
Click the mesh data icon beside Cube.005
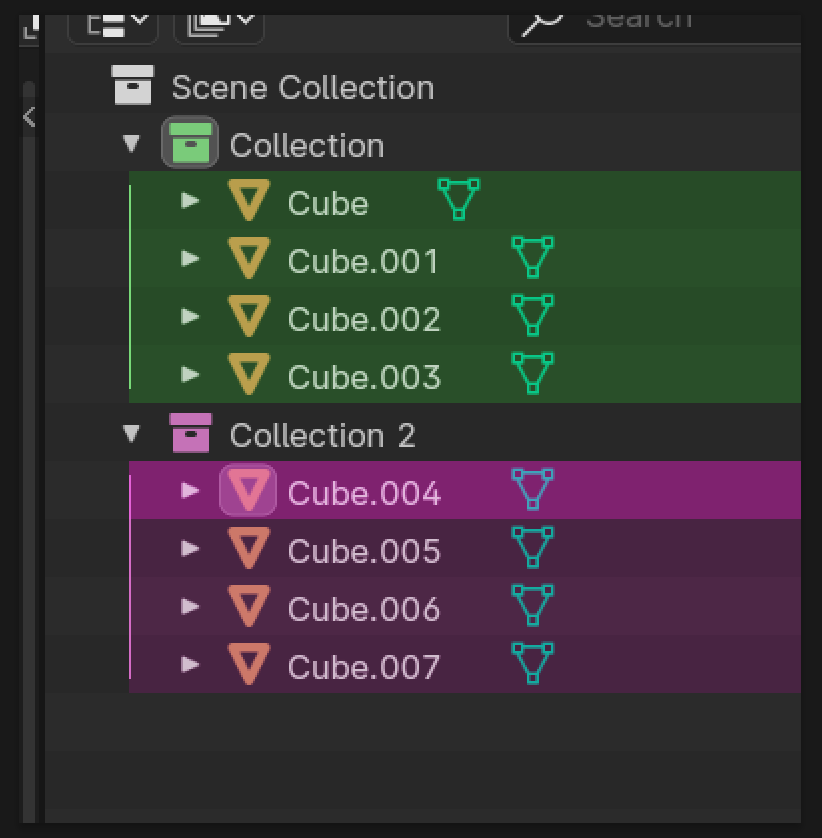click(532, 547)
